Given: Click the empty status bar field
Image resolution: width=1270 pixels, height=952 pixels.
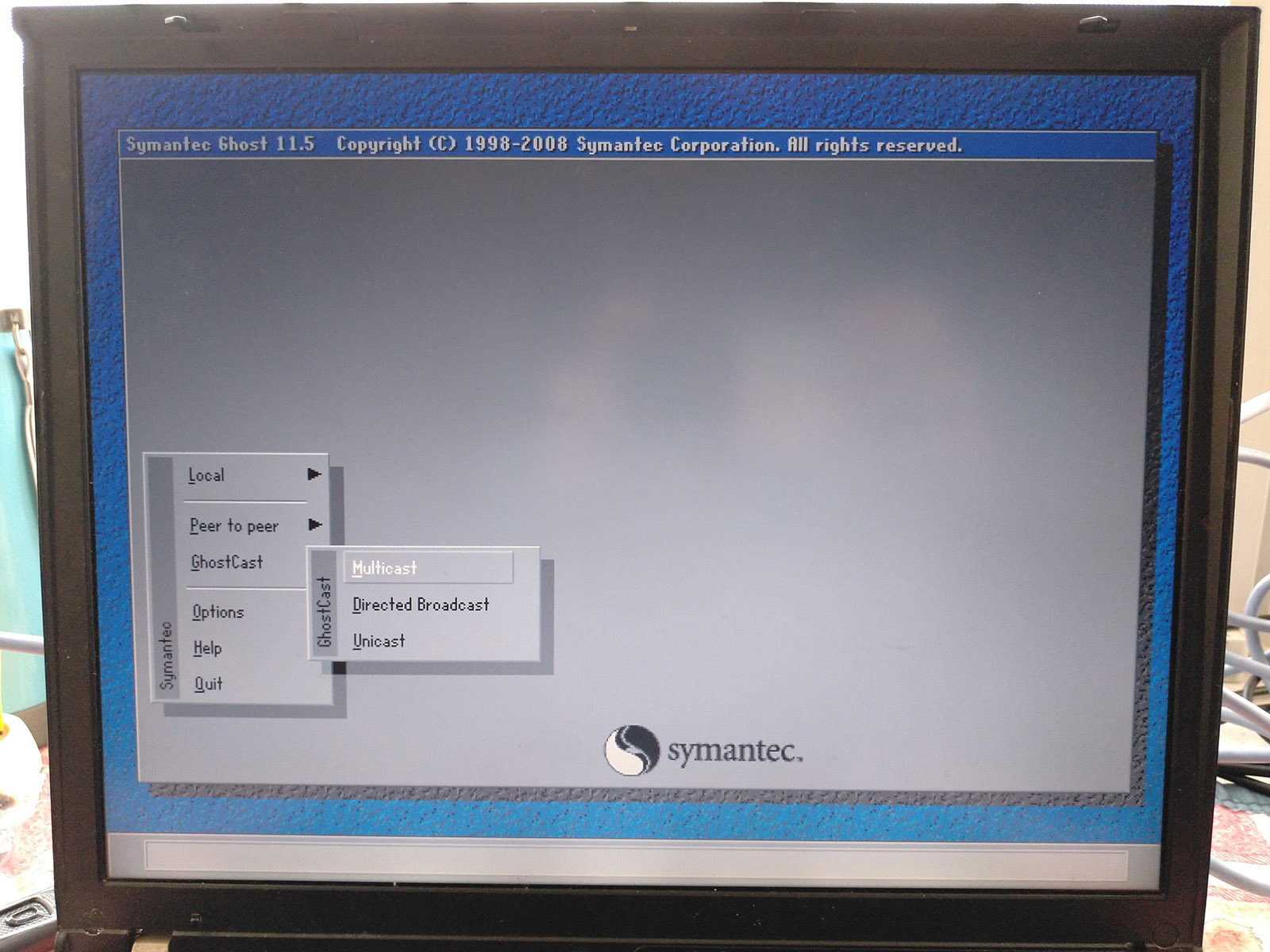Looking at the screenshot, I should pyautogui.click(x=636, y=860).
